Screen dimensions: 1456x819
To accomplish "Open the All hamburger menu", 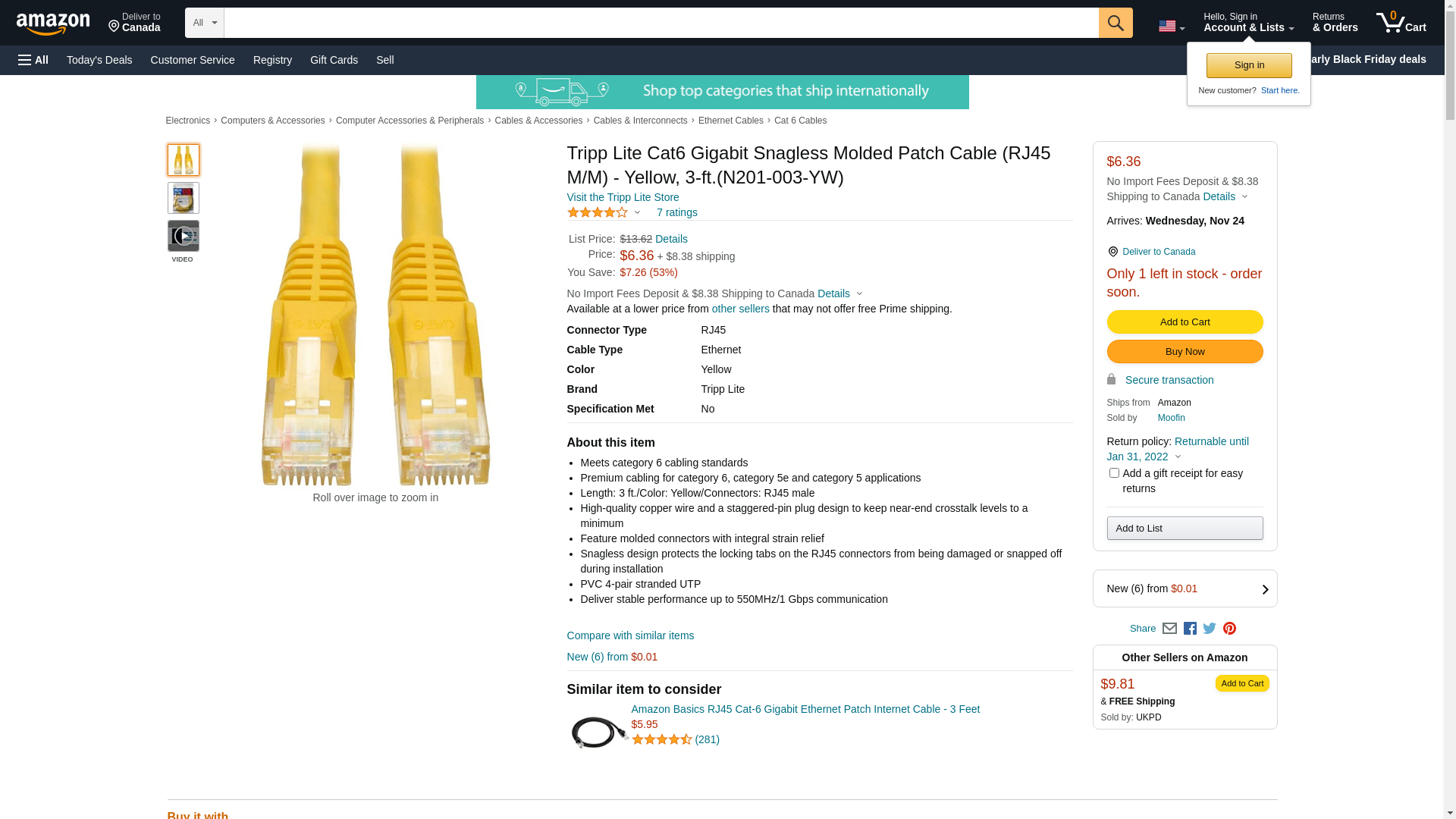I will (33, 60).
